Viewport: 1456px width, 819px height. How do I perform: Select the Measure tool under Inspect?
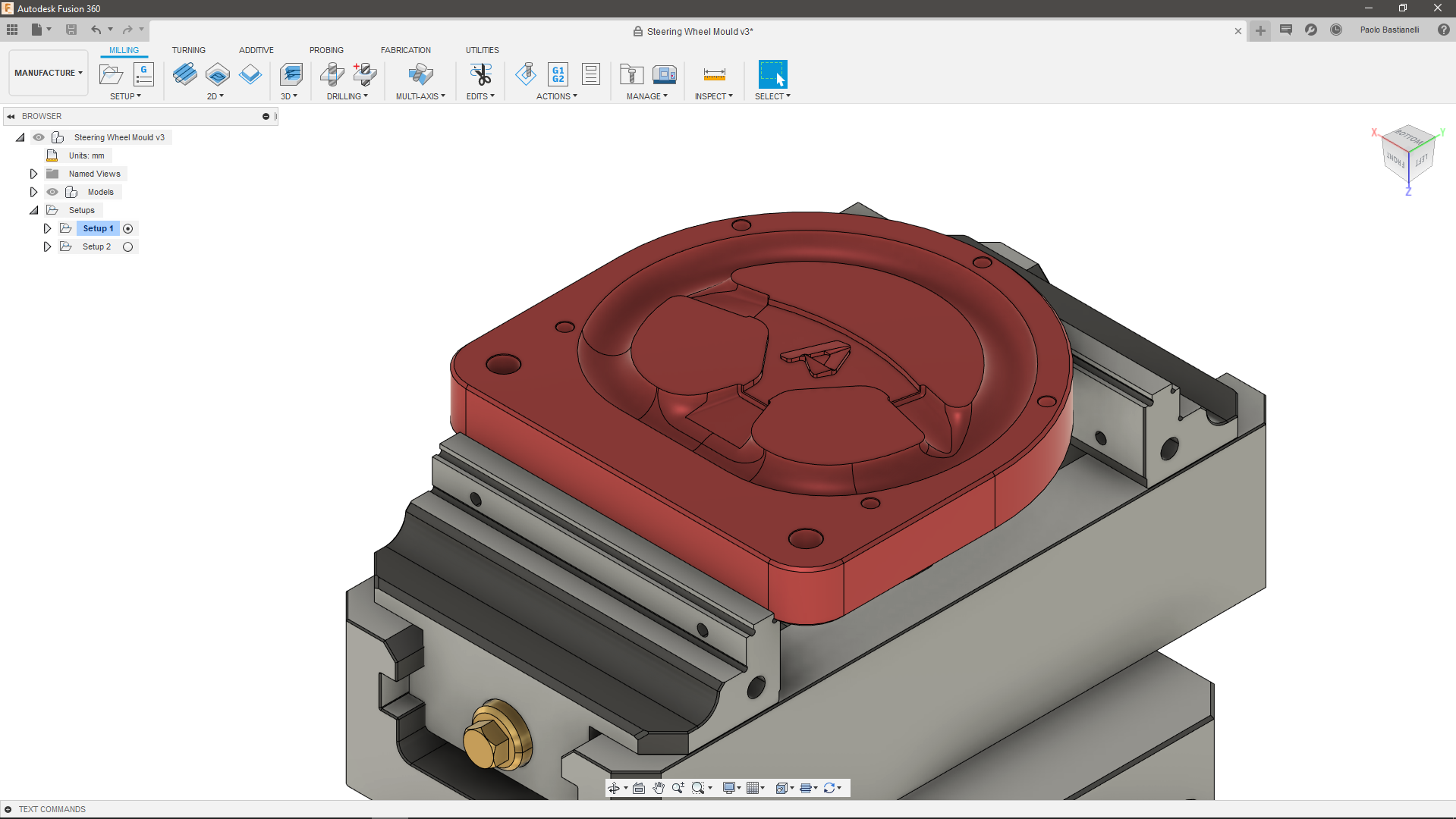[x=714, y=74]
